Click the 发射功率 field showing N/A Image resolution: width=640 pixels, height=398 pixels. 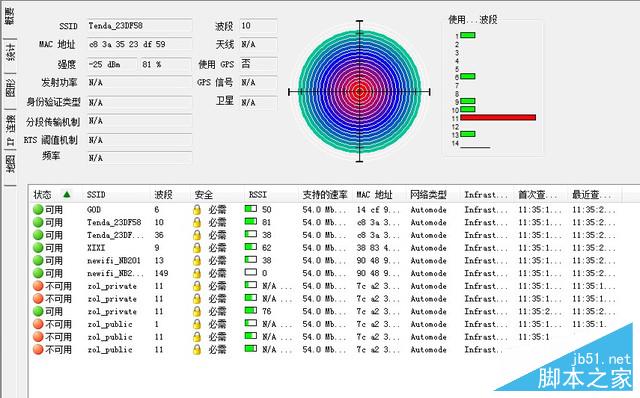pyautogui.click(x=140, y=82)
